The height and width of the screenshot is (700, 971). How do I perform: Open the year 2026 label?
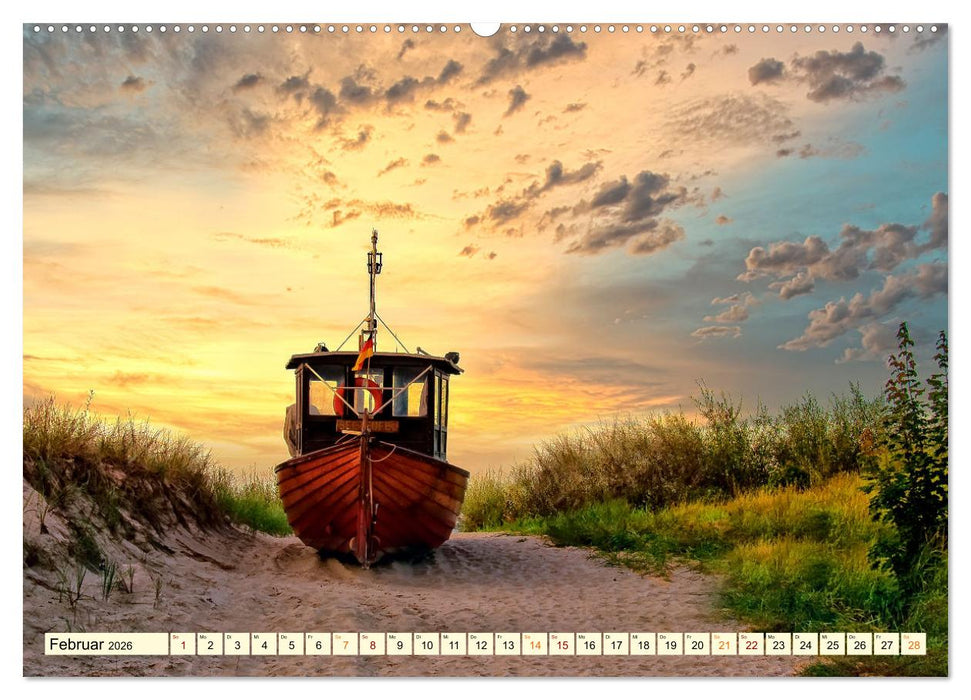[x=122, y=643]
